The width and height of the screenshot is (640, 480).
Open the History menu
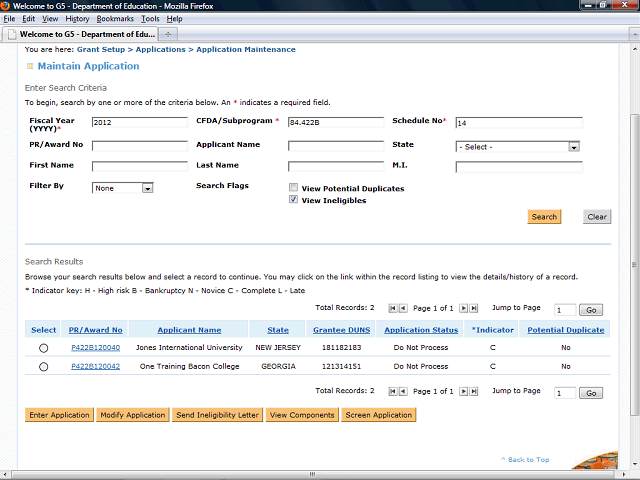(77, 19)
